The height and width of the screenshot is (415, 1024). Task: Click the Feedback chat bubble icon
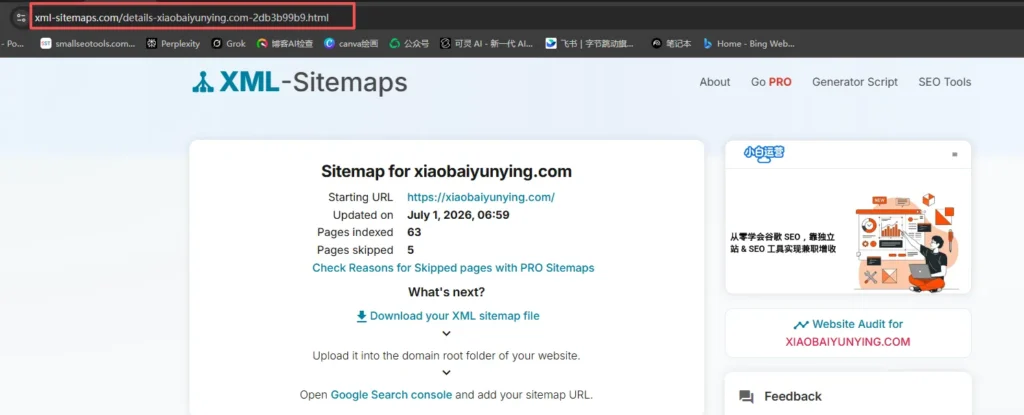746,397
